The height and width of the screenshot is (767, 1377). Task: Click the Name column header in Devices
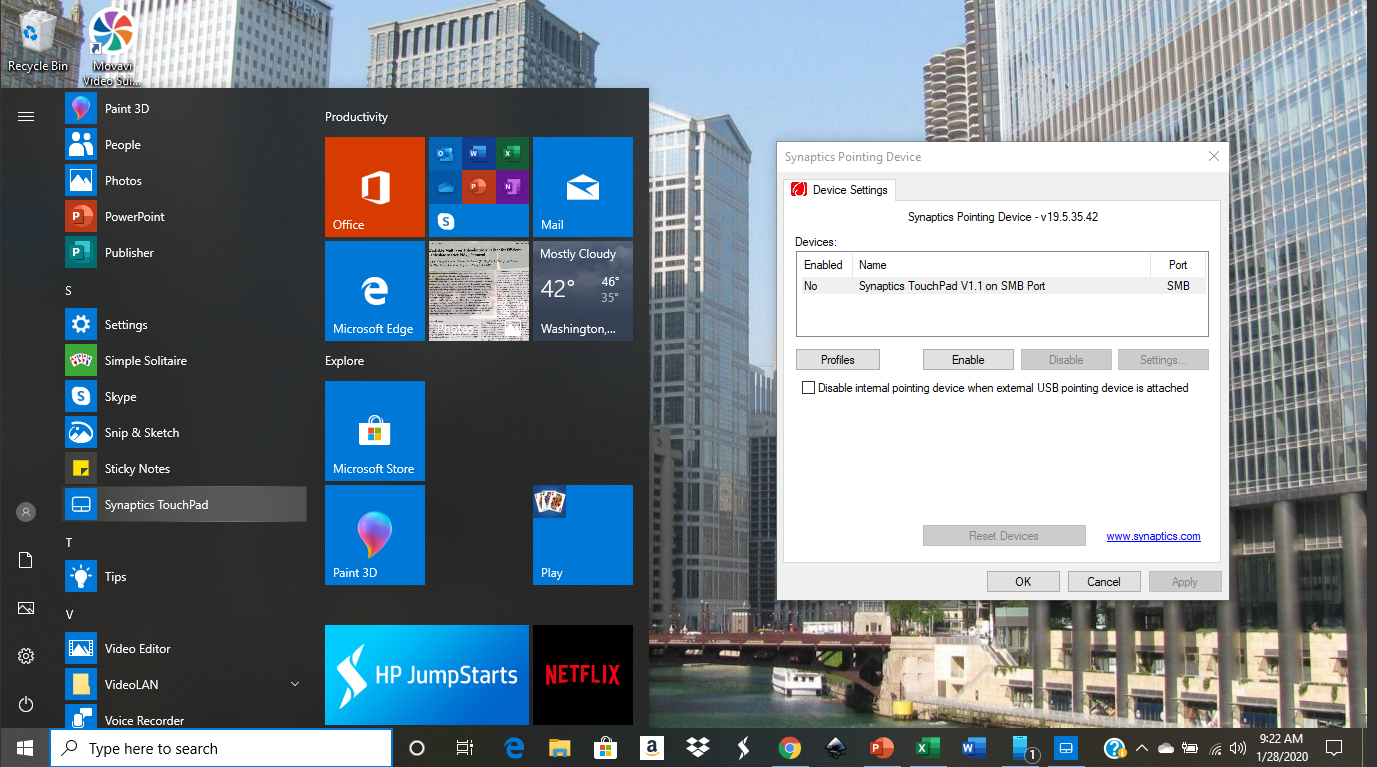[x=1001, y=265]
